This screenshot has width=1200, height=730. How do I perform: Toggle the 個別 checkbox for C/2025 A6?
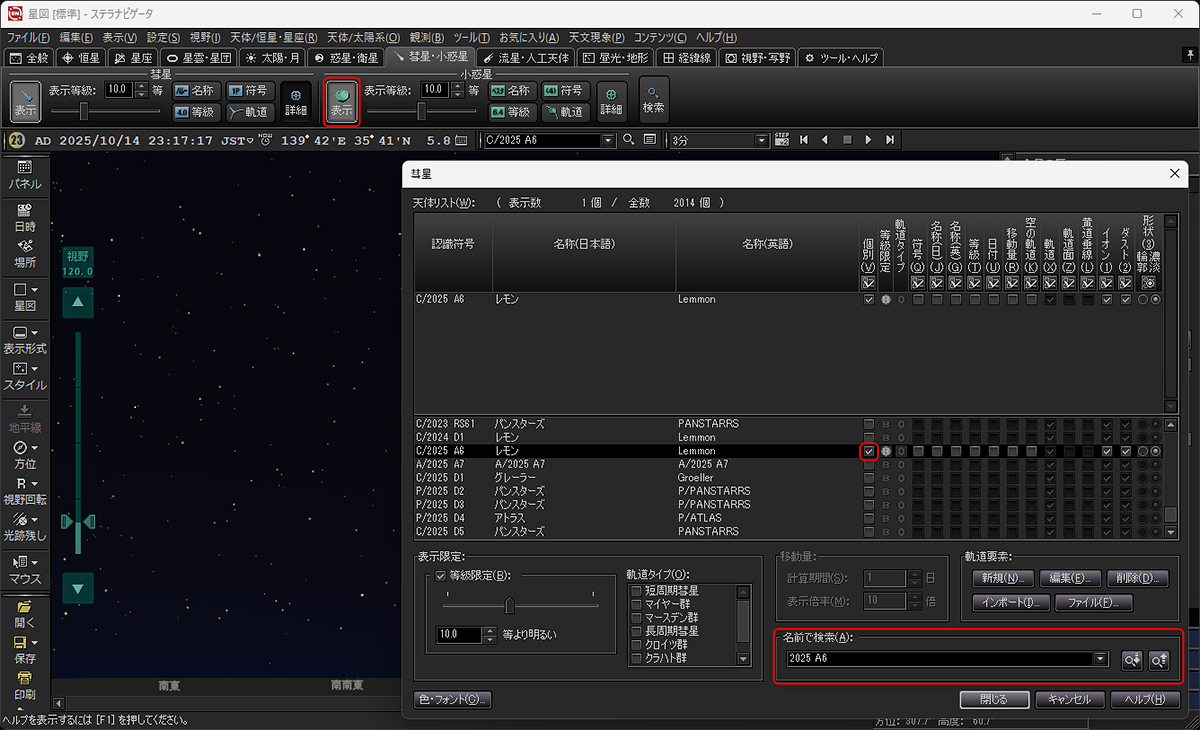[869, 451]
